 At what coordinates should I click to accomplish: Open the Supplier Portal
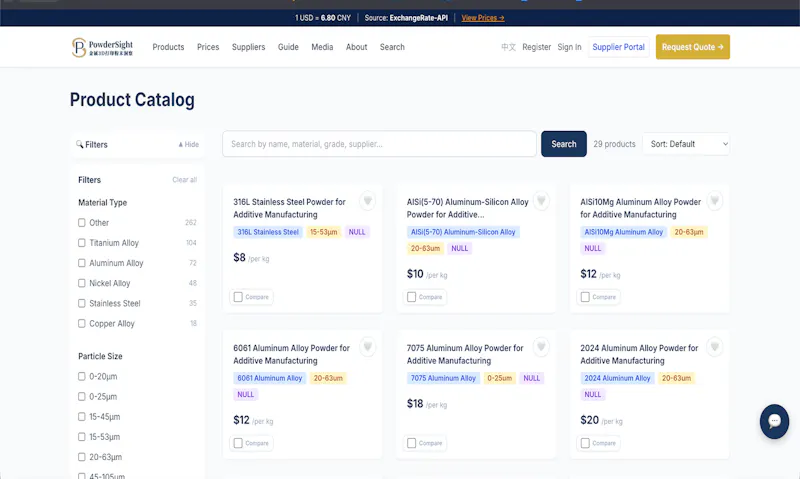(x=618, y=47)
